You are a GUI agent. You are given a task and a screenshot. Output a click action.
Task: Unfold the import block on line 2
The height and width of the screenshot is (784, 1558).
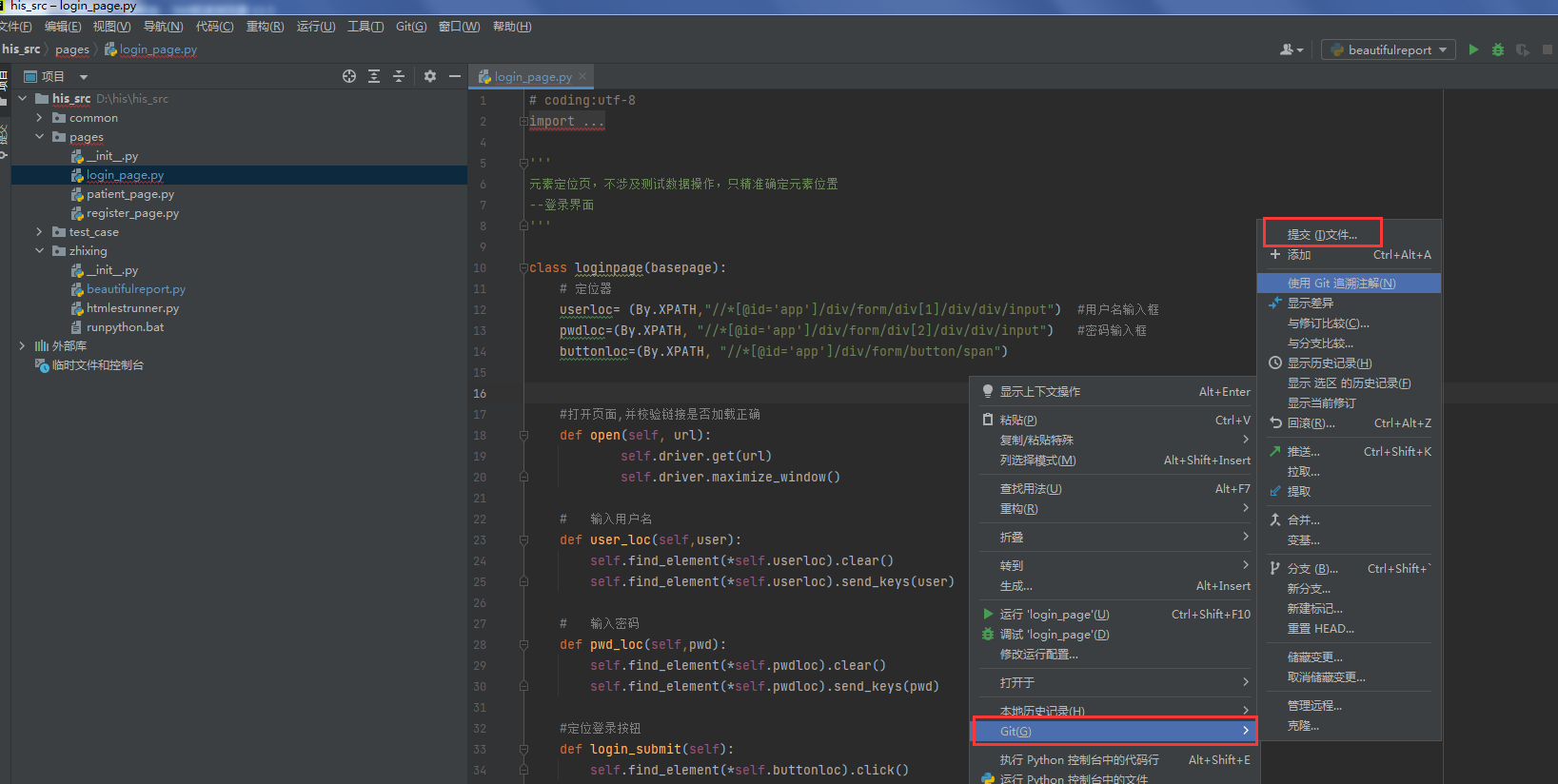523,121
